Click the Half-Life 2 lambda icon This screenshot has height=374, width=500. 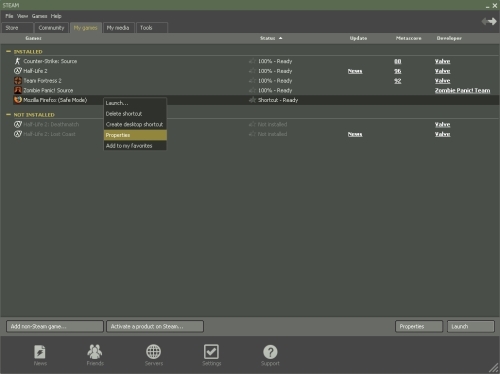18,71
